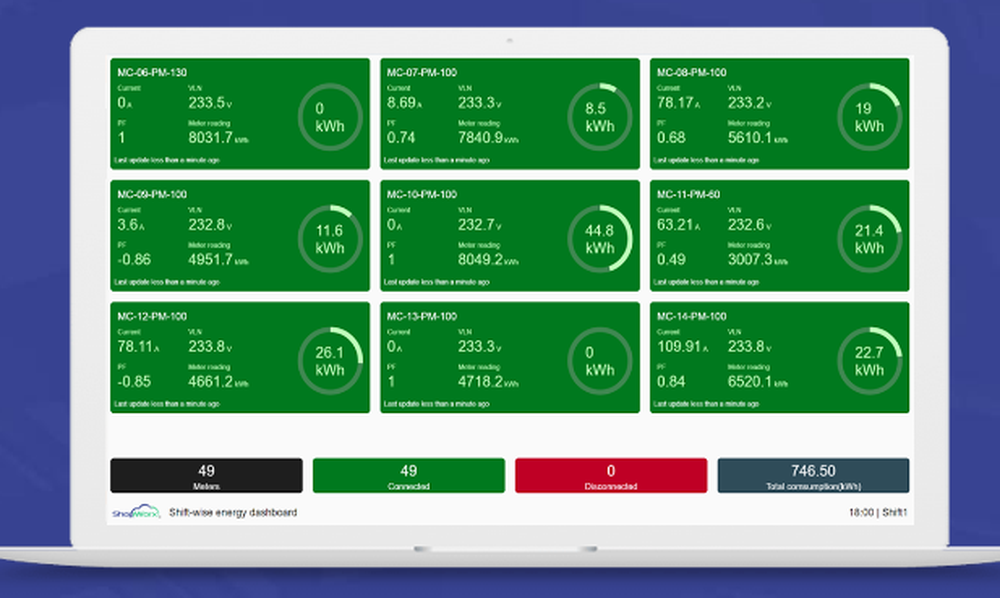Click the Shift-wise energy dashboard title
1000x598 pixels.
point(233,512)
